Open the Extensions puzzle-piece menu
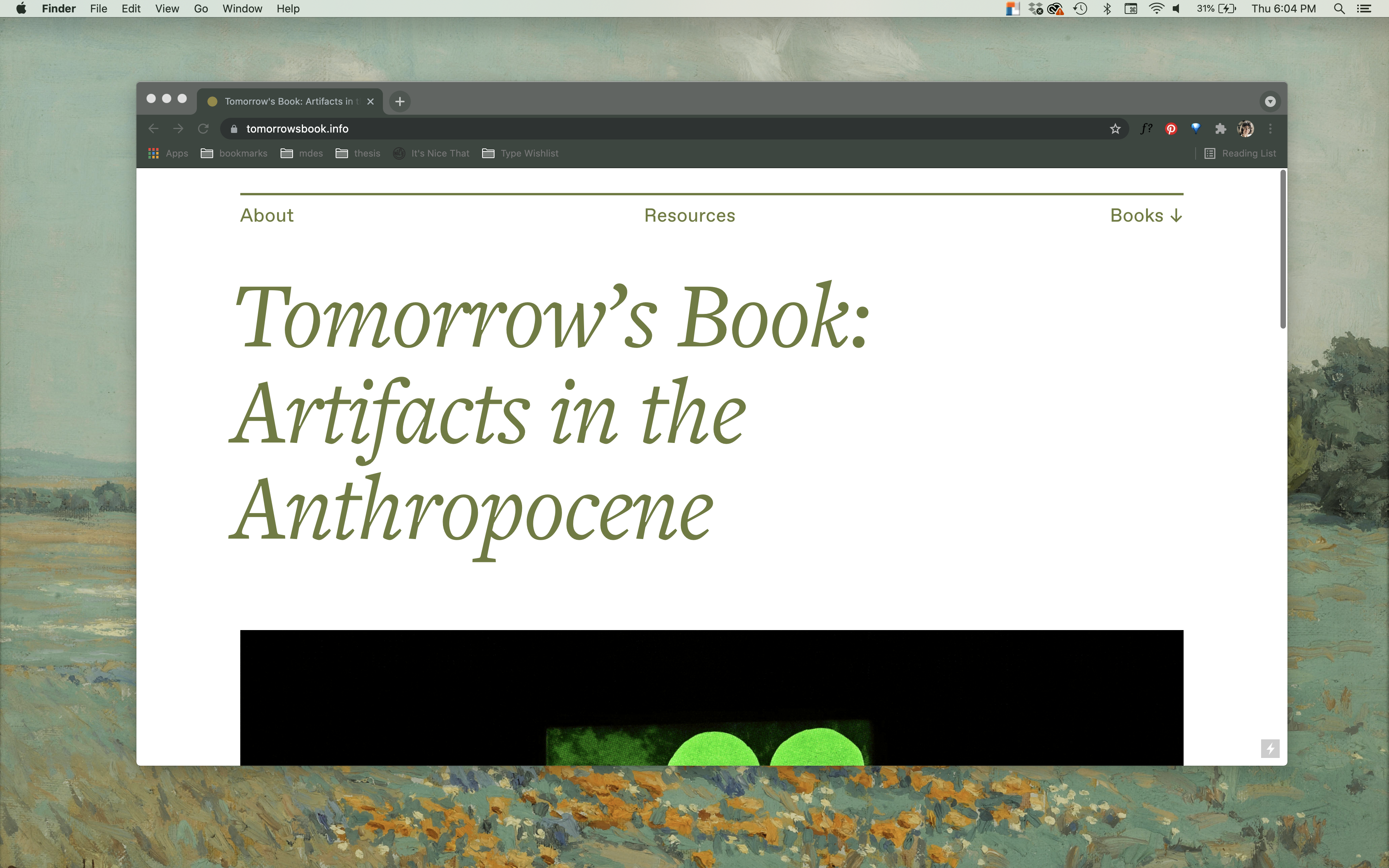Viewport: 1389px width, 868px height. click(x=1220, y=129)
